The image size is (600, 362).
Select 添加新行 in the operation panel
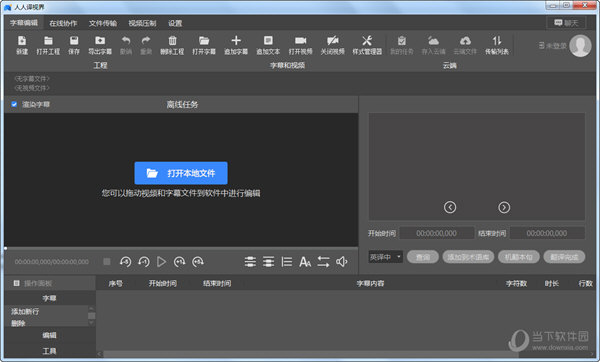pos(25,311)
